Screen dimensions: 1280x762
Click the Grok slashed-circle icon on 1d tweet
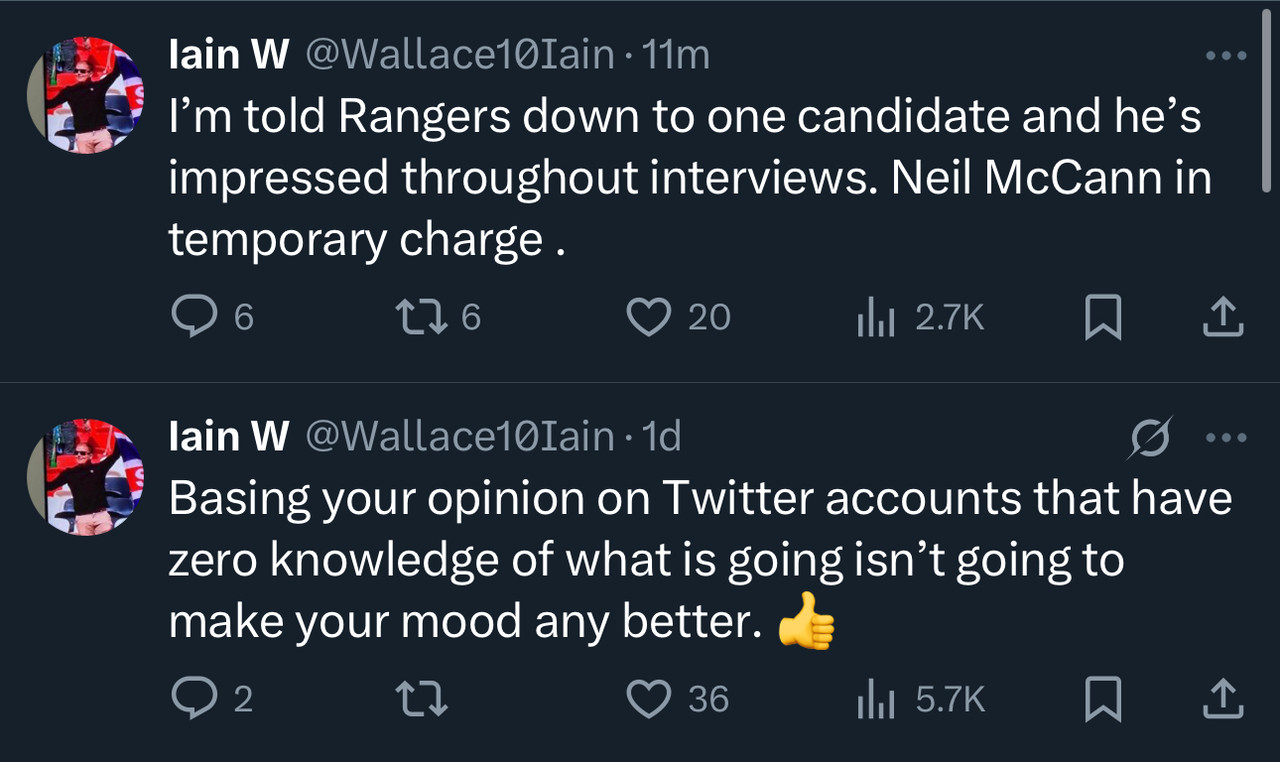[x=1150, y=439]
